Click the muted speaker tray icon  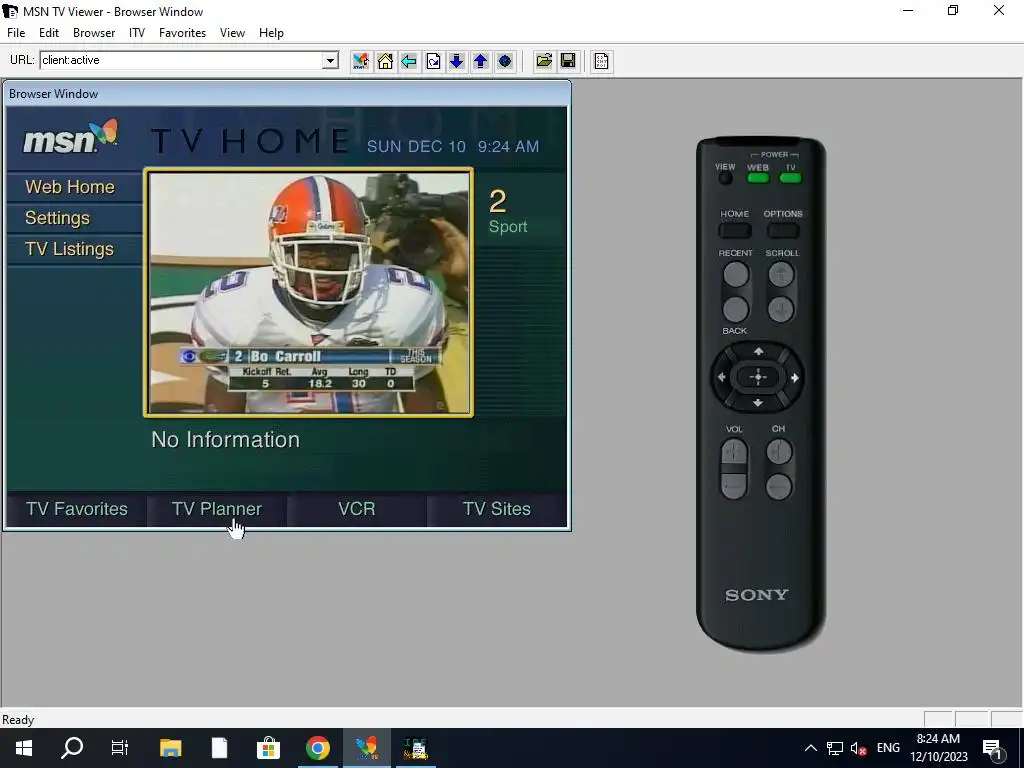pos(858,748)
